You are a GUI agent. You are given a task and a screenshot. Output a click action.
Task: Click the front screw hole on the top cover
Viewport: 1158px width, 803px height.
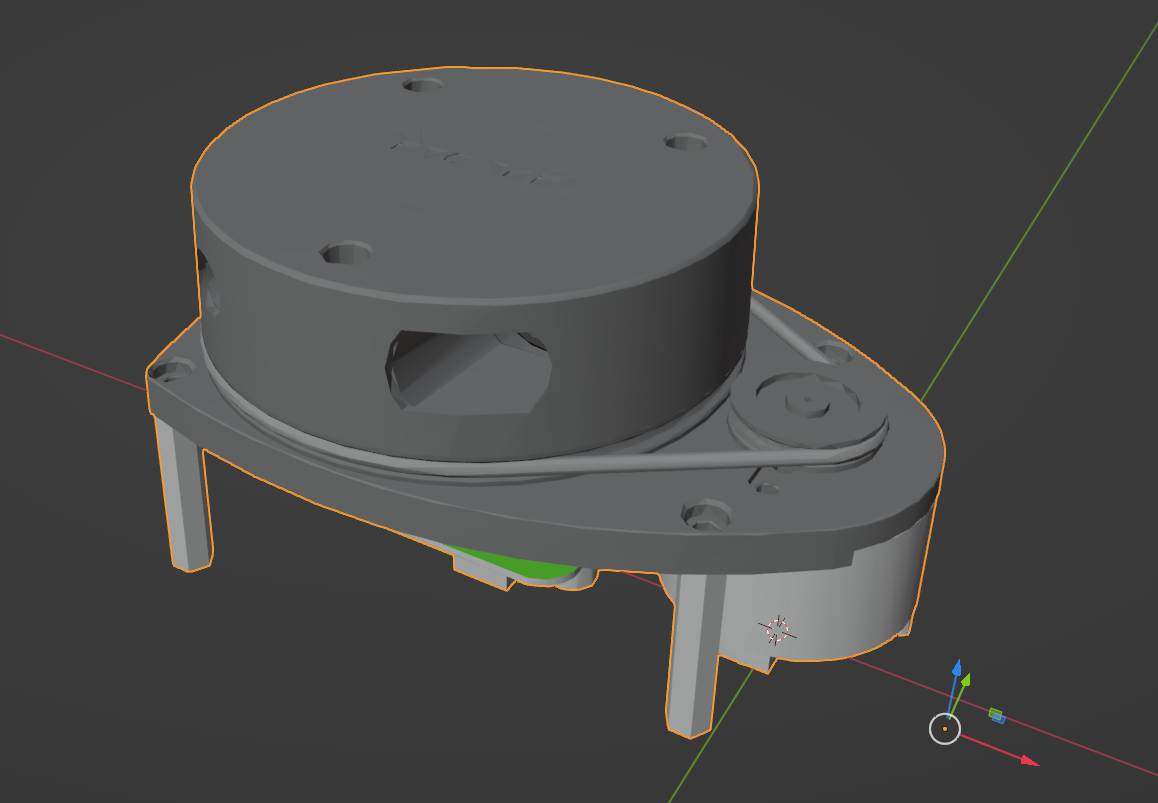(x=346, y=253)
